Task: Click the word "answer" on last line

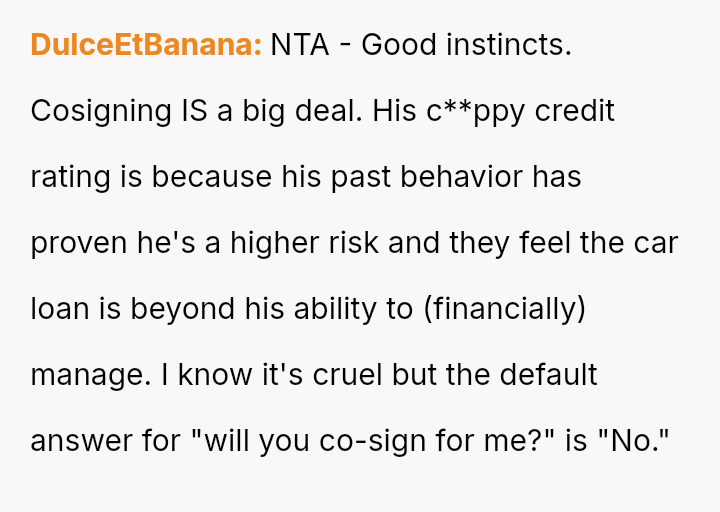Action: 81,441
